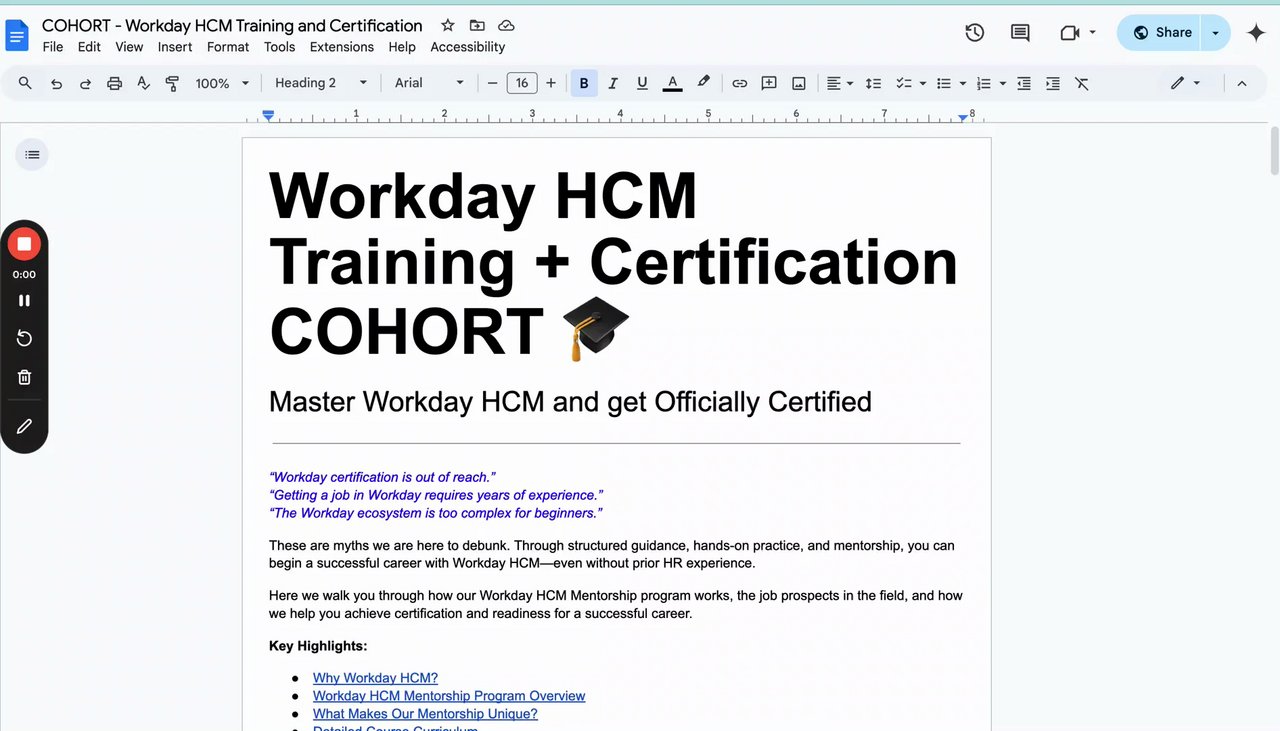Open the checklist options dropdown
Screen dimensions: 1280x731
click(922, 83)
